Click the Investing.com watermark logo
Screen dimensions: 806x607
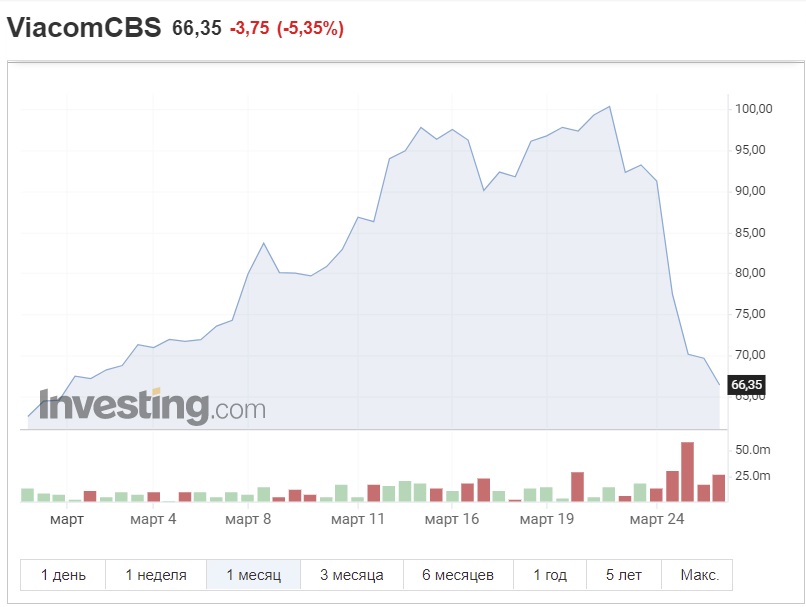[152, 406]
